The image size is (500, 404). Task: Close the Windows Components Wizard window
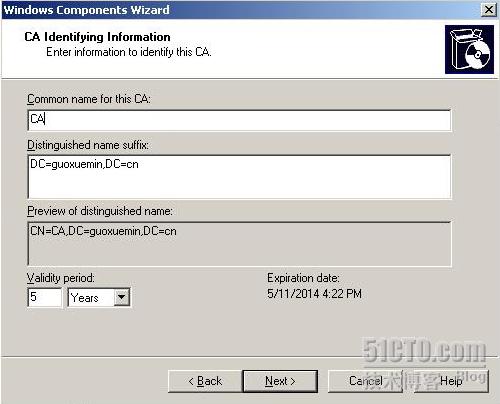489,9
